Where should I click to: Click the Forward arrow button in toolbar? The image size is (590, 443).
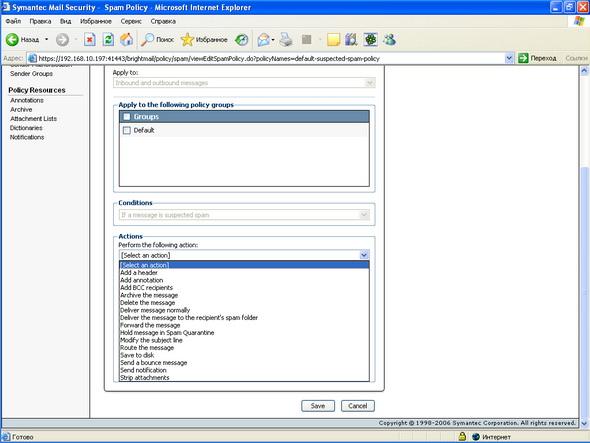tap(62, 40)
